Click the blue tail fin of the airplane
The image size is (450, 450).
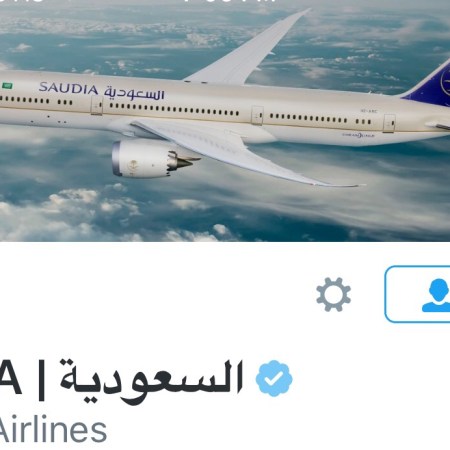click(x=430, y=83)
